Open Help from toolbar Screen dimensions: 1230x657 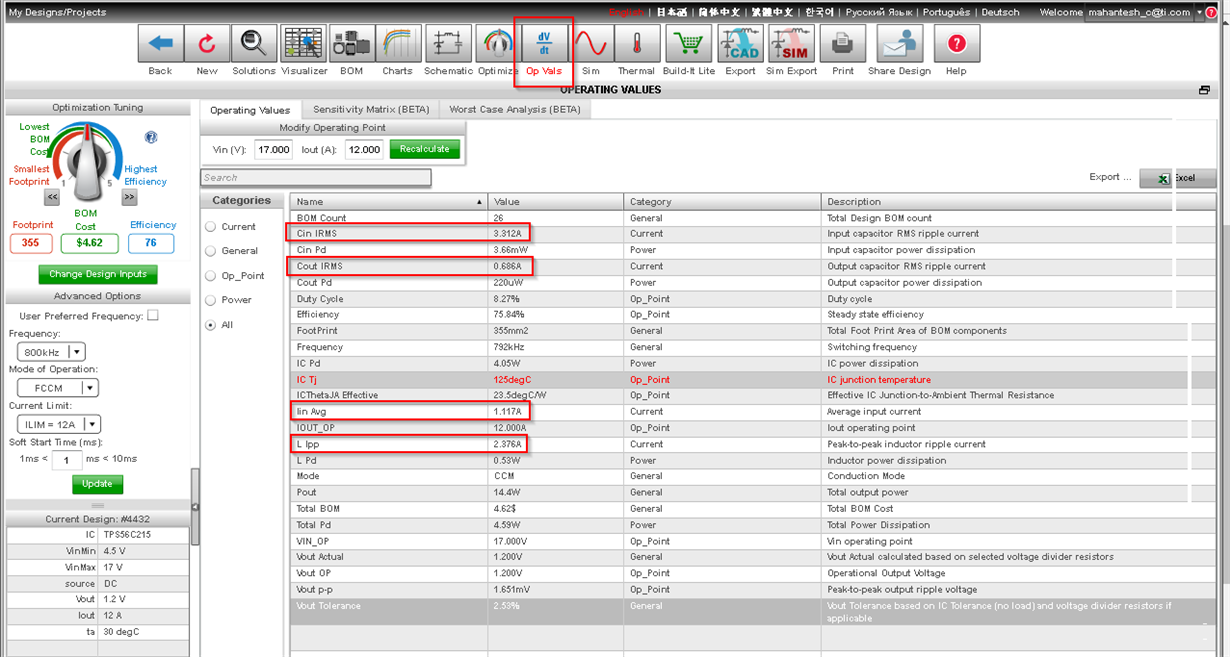coord(957,44)
